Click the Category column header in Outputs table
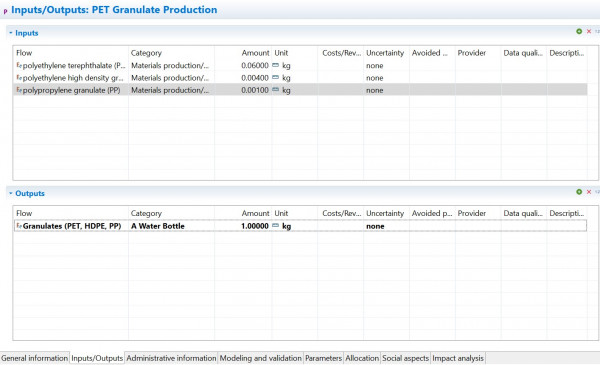Viewport: 600px width, 365px height. tap(146, 213)
